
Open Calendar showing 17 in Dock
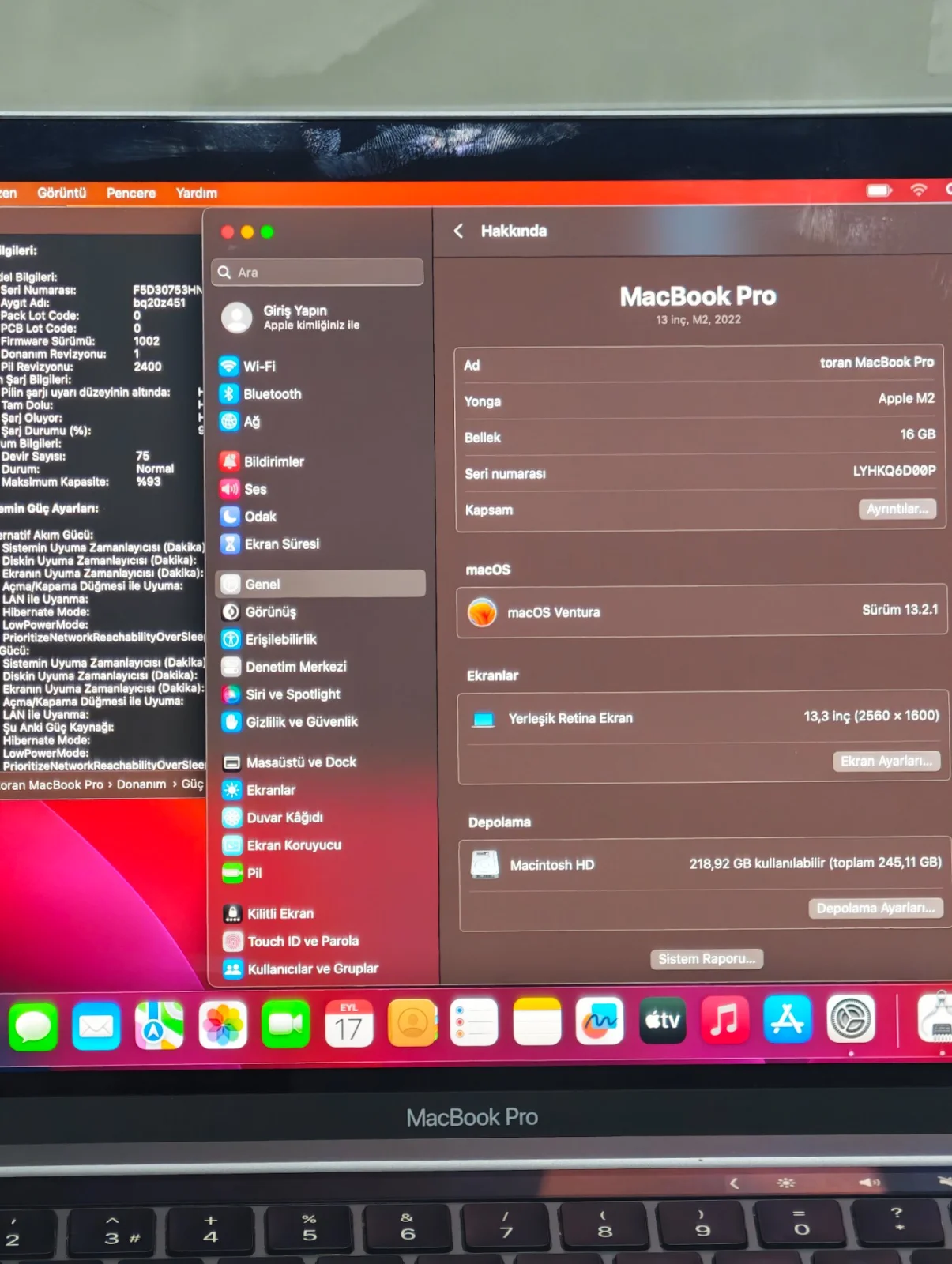348,1024
